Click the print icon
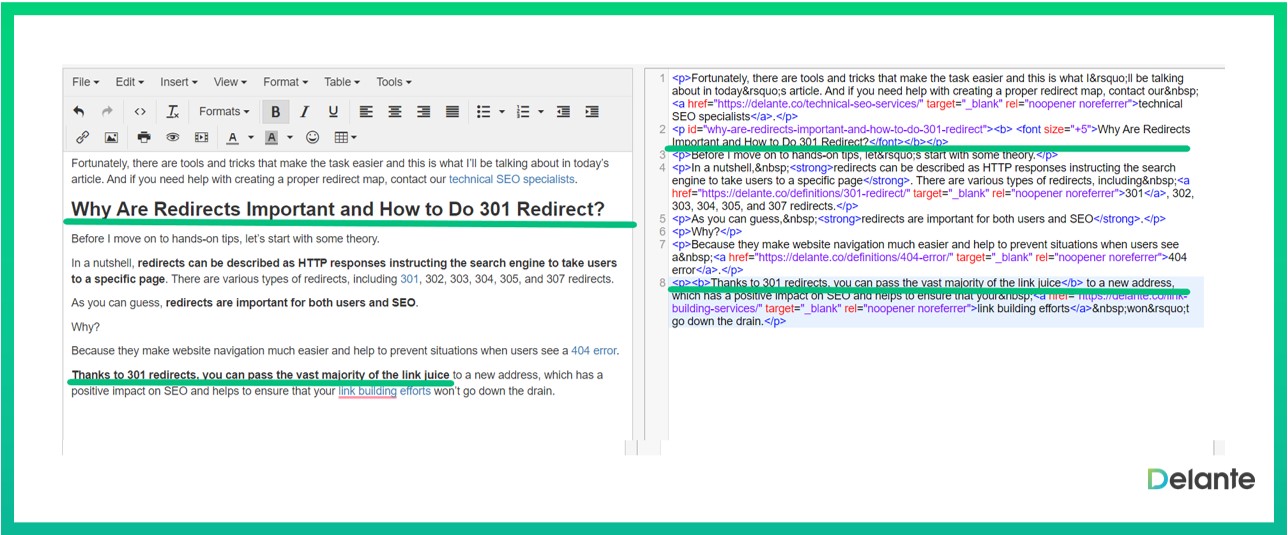Image resolution: width=1288 pixels, height=535 pixels. [x=144, y=138]
